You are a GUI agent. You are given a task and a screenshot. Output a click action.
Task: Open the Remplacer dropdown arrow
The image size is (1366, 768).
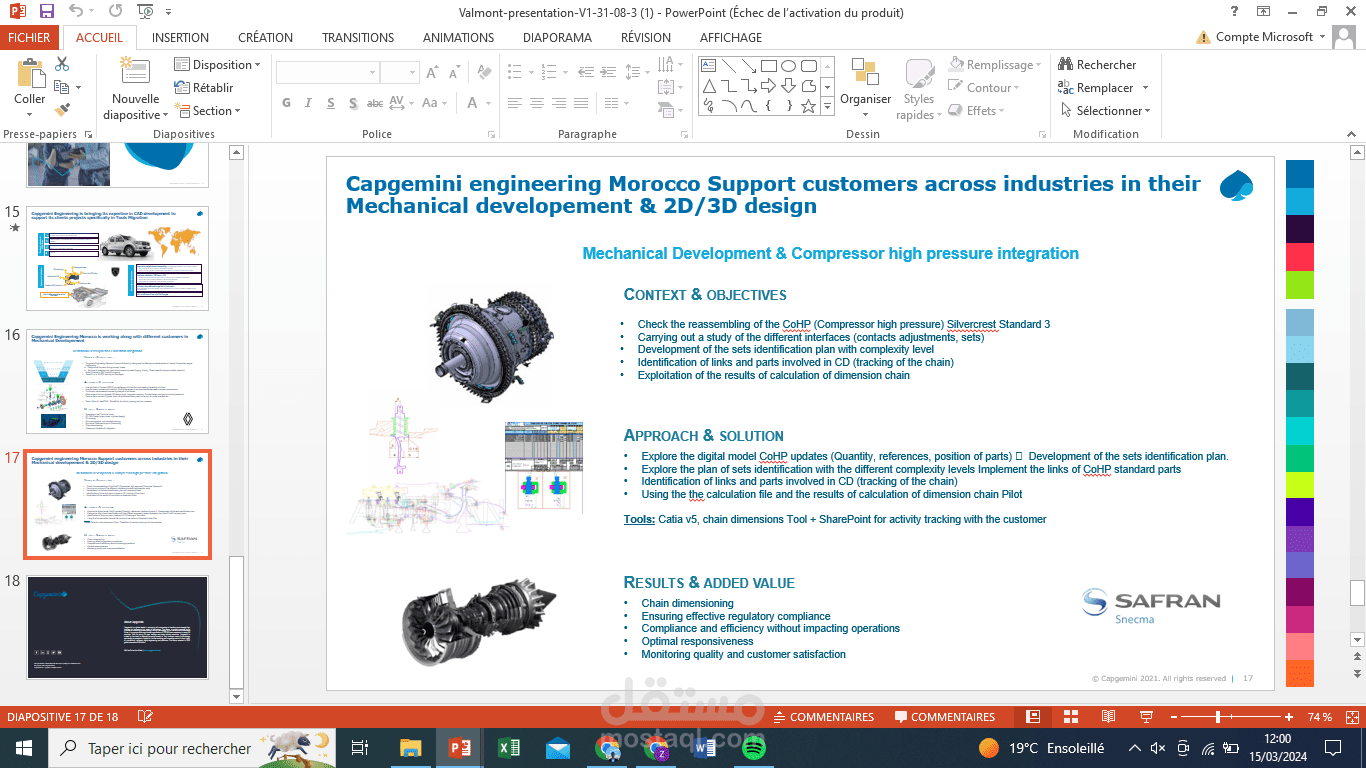(x=1145, y=88)
